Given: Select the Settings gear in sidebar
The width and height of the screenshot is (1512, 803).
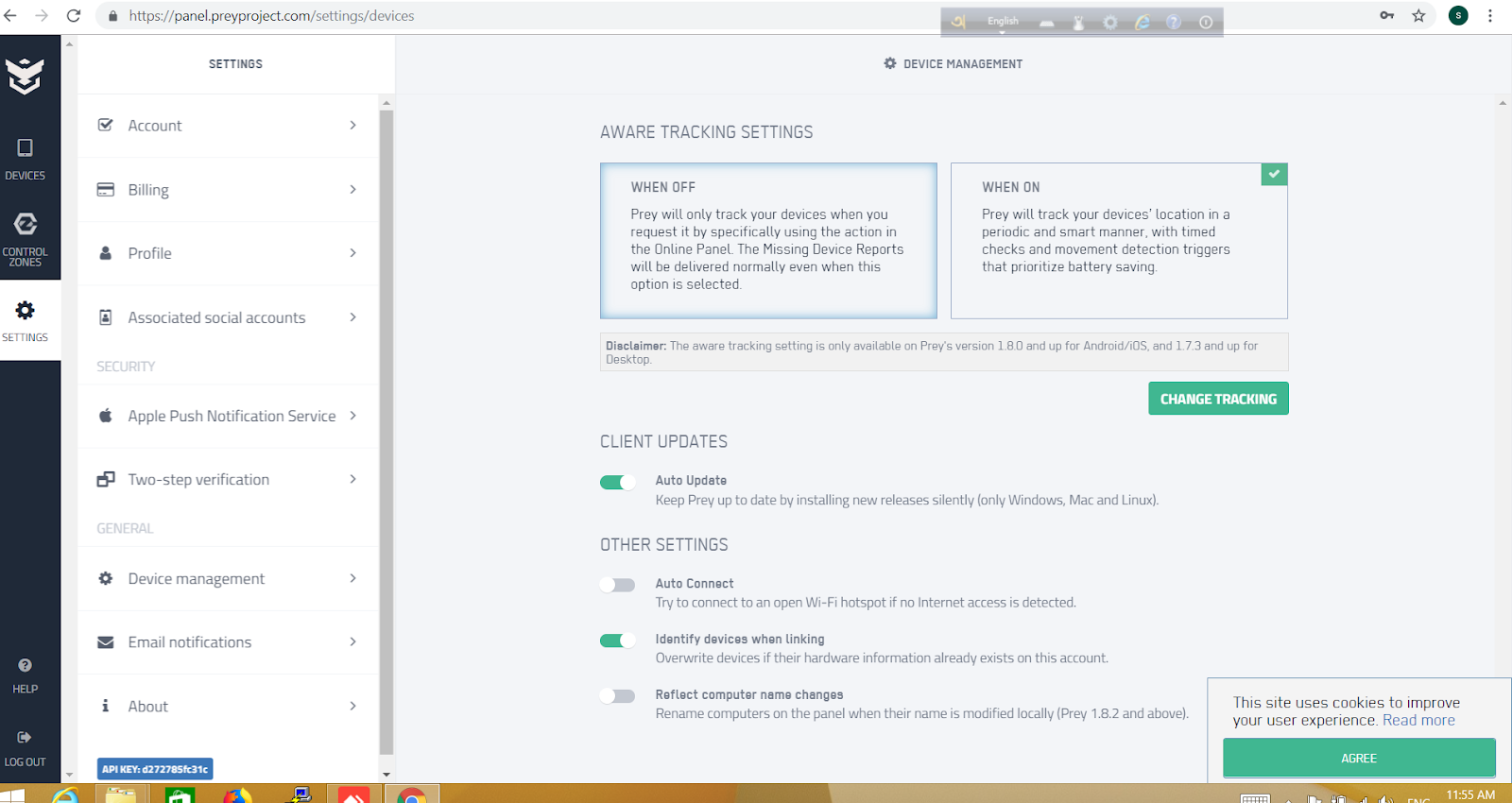Looking at the screenshot, I should [x=25, y=310].
